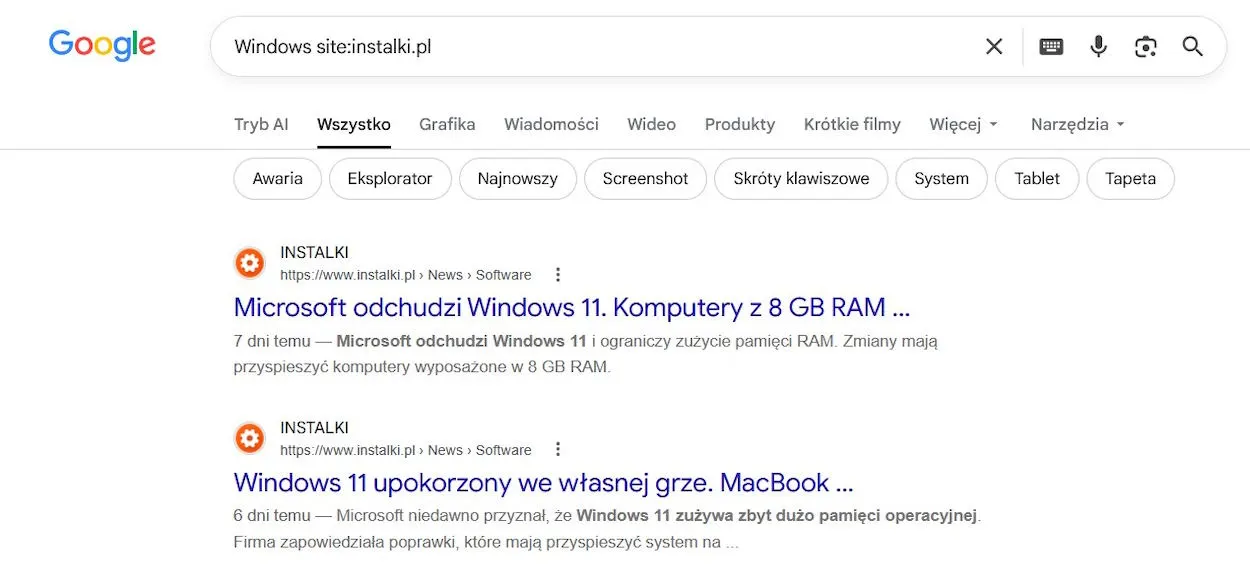This screenshot has height=587, width=1250.
Task: Start voice search with microphone icon
Action: pos(1099,46)
